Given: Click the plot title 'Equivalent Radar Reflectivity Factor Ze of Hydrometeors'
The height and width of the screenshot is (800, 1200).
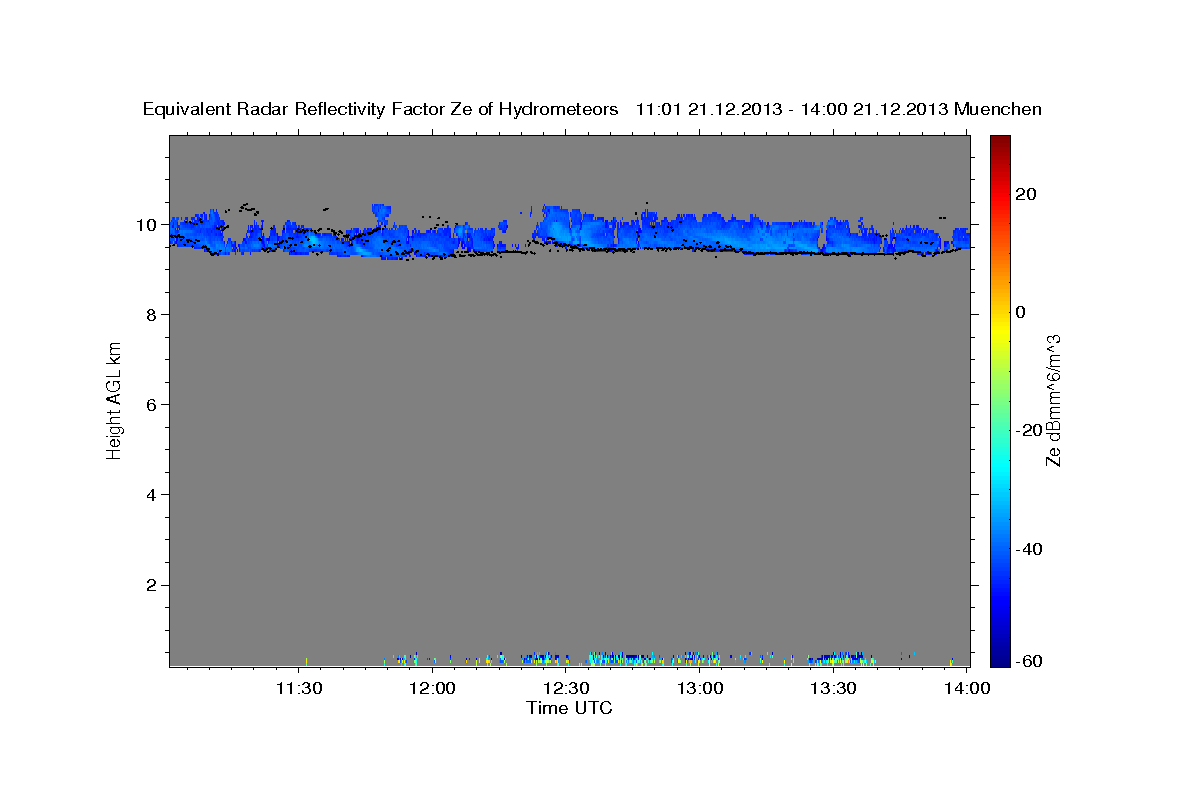Looking at the screenshot, I should click(381, 109).
